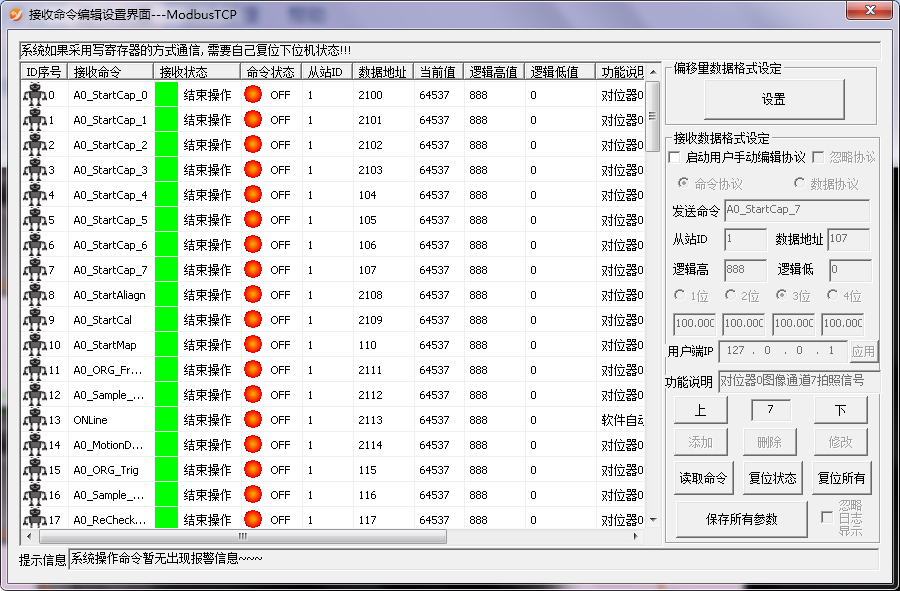Viewport: 900px width, 591px height.
Task: Click the red OFF indicator for A0_StartCal
Action: coord(253,320)
